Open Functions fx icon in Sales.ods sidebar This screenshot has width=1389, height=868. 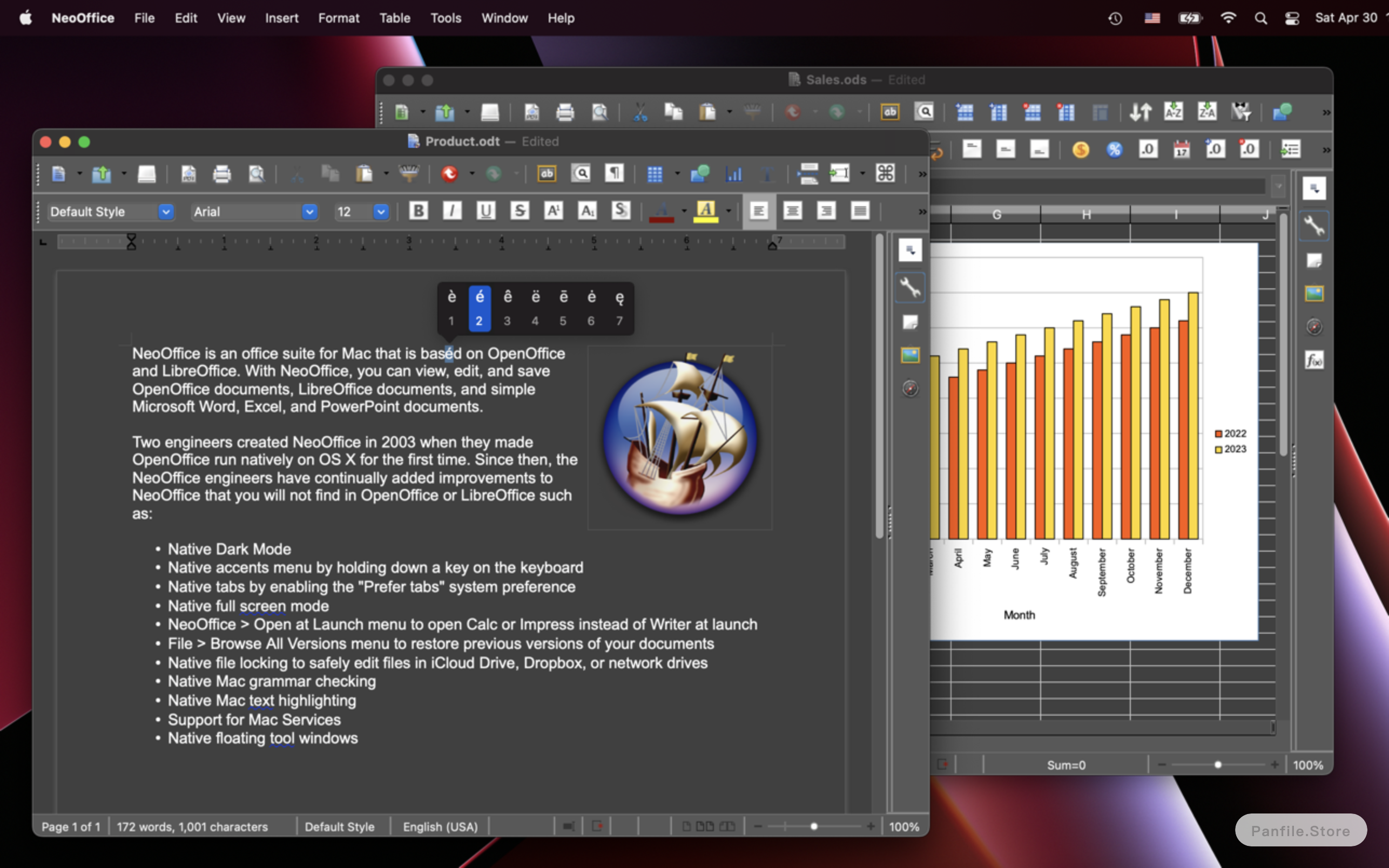click(1314, 361)
